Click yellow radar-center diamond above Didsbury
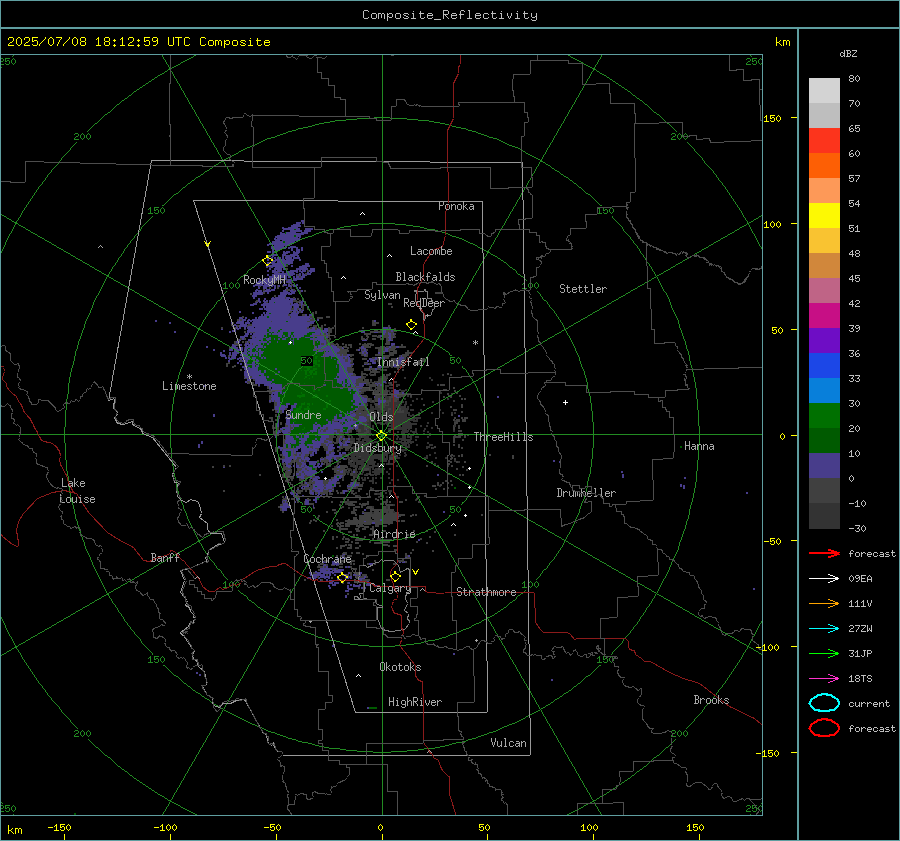The height and width of the screenshot is (841, 900). pos(381,436)
